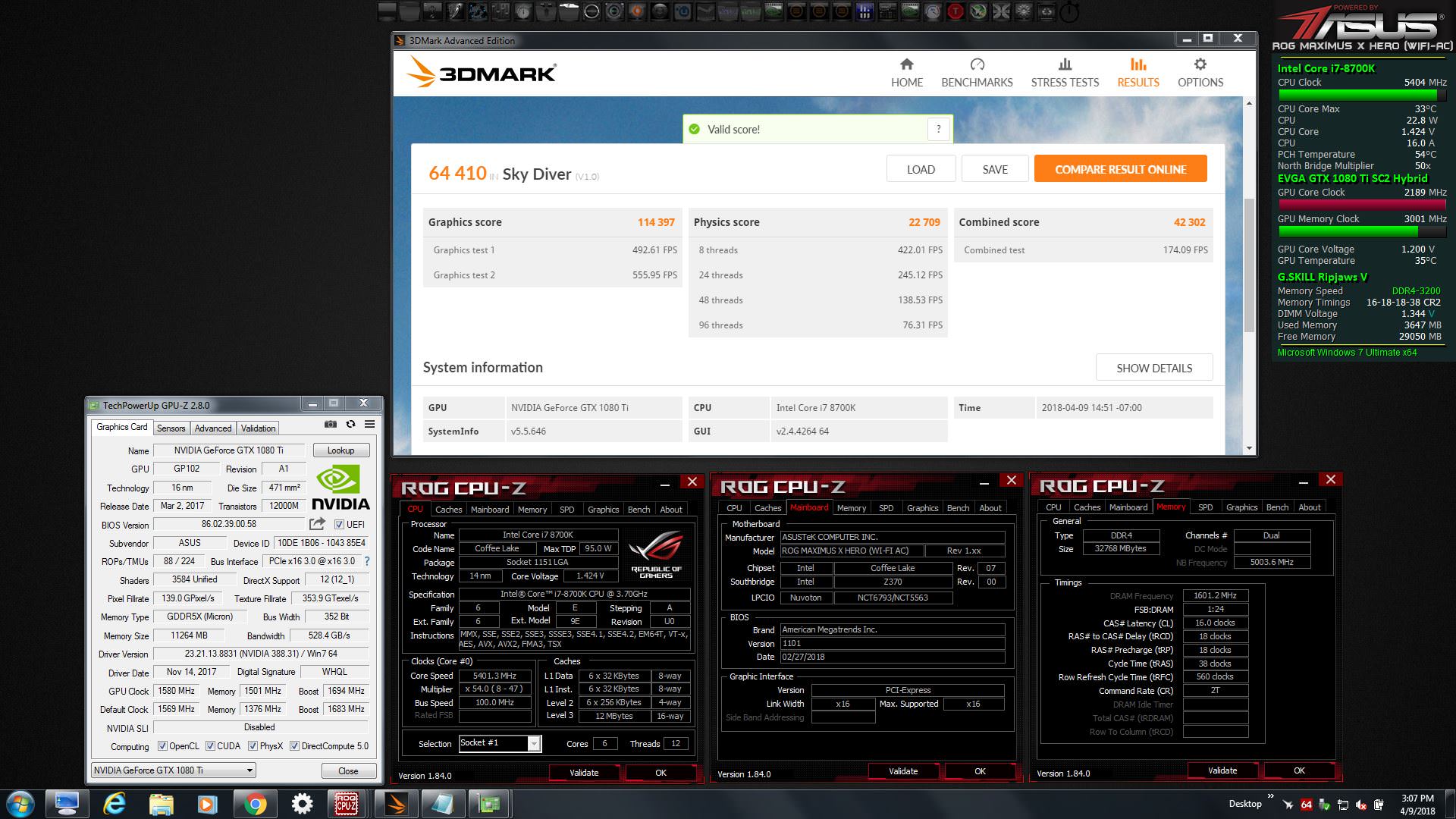Click the Windows Start orb
This screenshot has width=1456, height=819.
[x=20, y=804]
